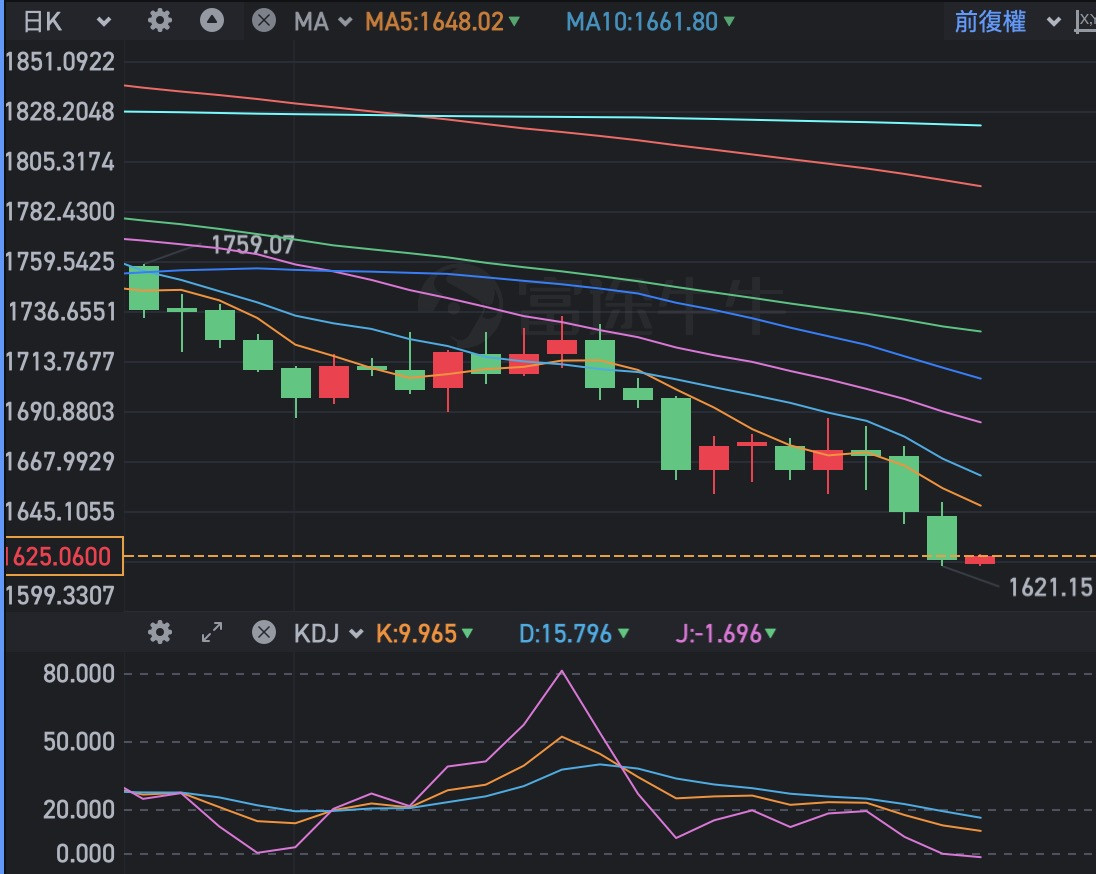Click the axis scale icon at top right
Screen dimensions: 1096x874
[x=1084, y=21]
